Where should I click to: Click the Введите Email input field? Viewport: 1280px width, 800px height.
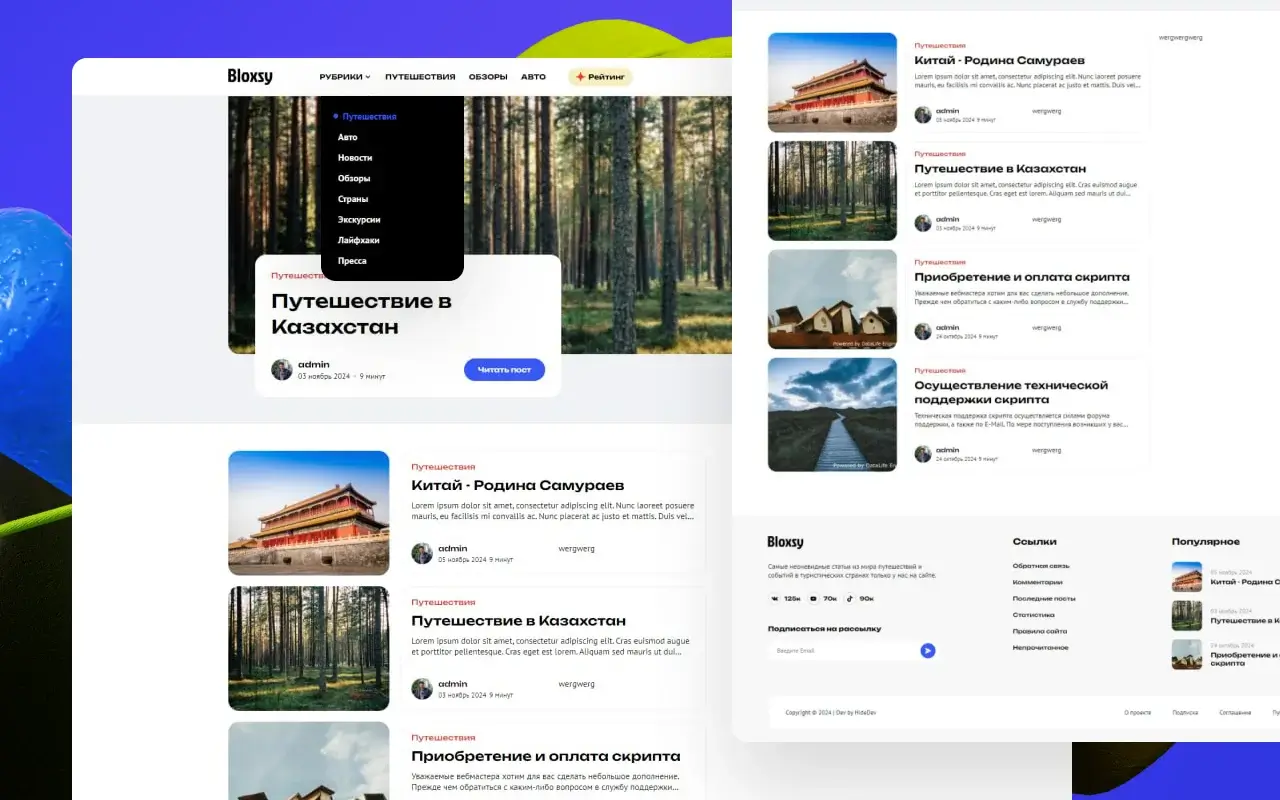[840, 651]
